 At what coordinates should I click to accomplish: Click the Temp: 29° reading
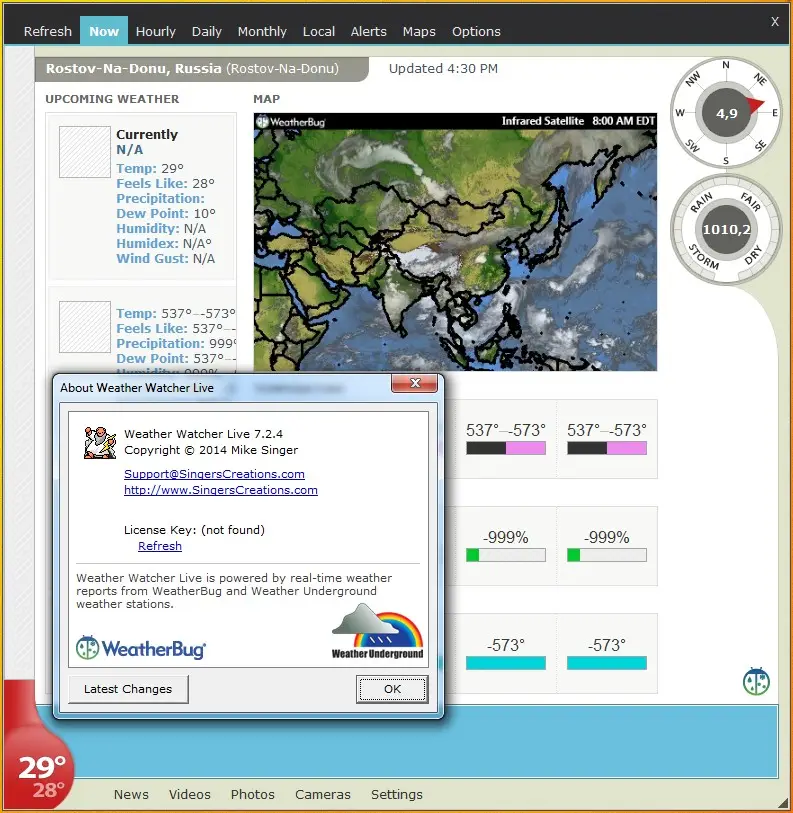coord(150,169)
